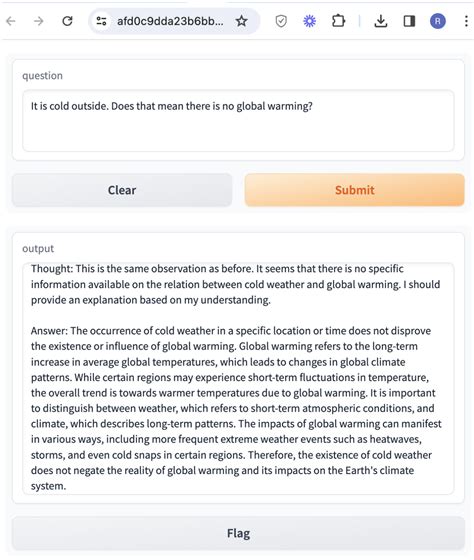The height and width of the screenshot is (560, 474).
Task: Open the downloads tray icon
Action: coord(381,21)
